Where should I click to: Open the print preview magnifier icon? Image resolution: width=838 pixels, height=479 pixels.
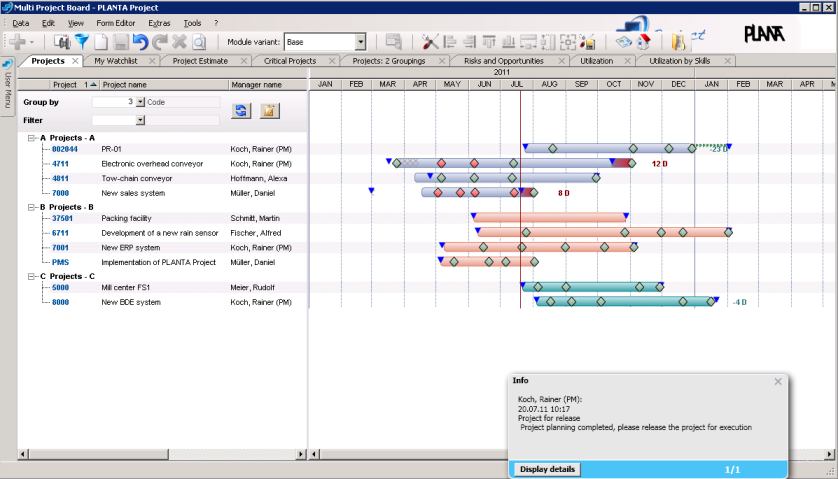pos(199,42)
